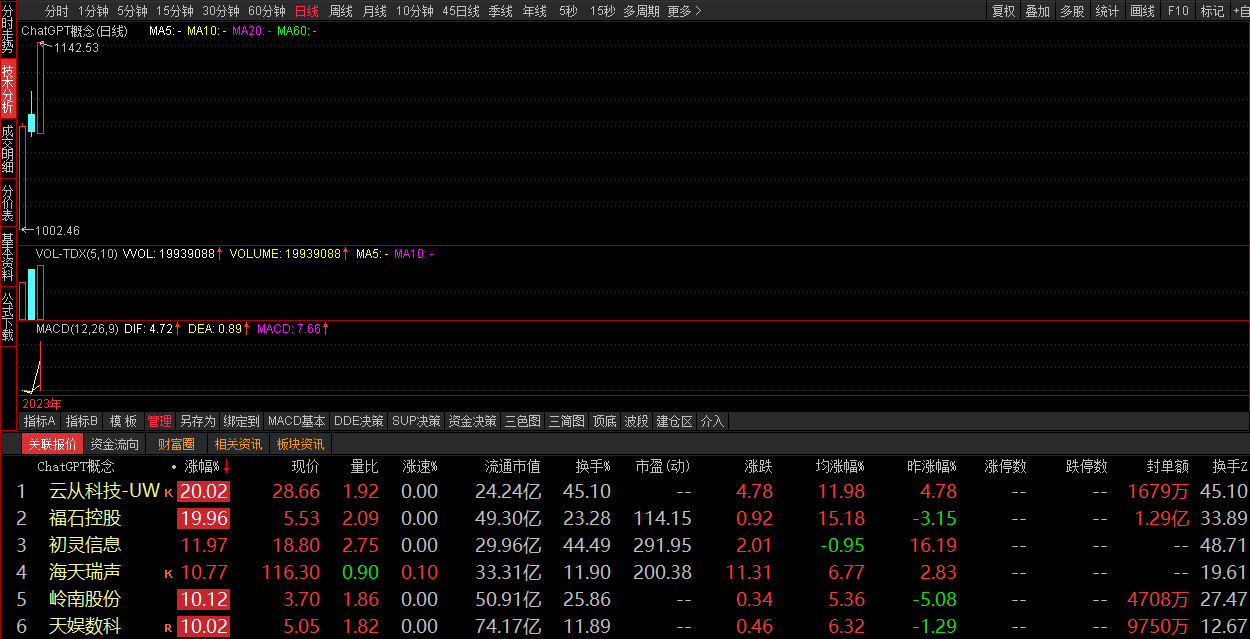
Task: Select the 5分钟 timeframe
Action: (132, 11)
